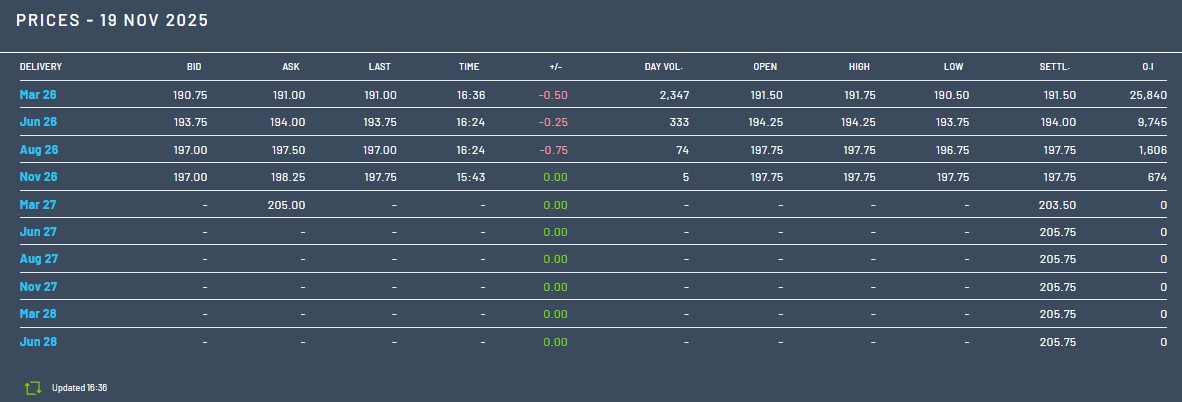
Task: Click the Aug 27 delivery link
Action: pyautogui.click(x=39, y=259)
